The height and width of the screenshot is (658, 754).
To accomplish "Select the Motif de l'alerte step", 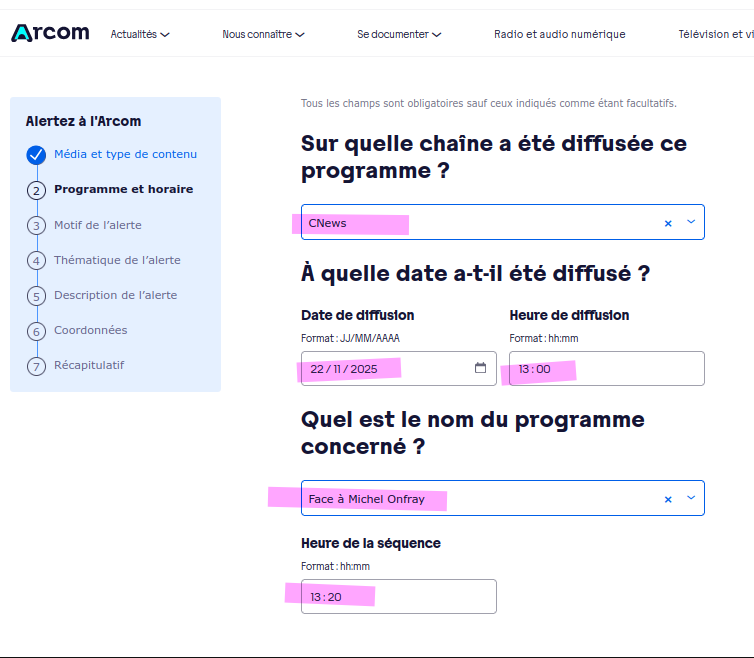I will tap(98, 224).
